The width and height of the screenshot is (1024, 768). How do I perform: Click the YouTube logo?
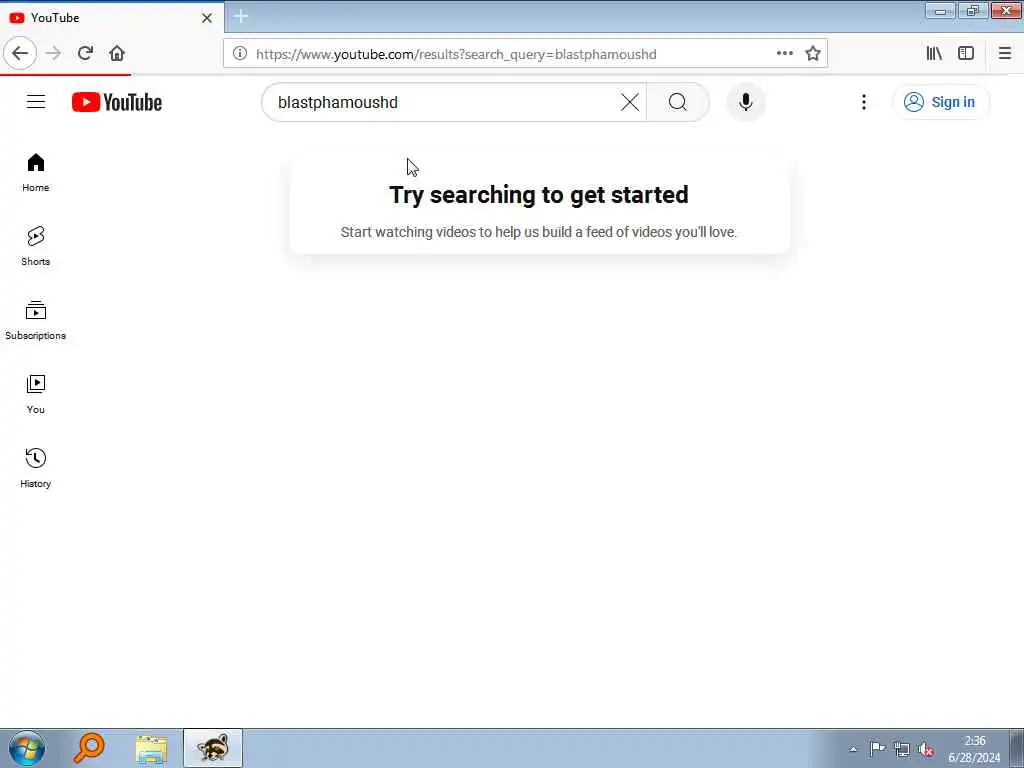pos(117,102)
